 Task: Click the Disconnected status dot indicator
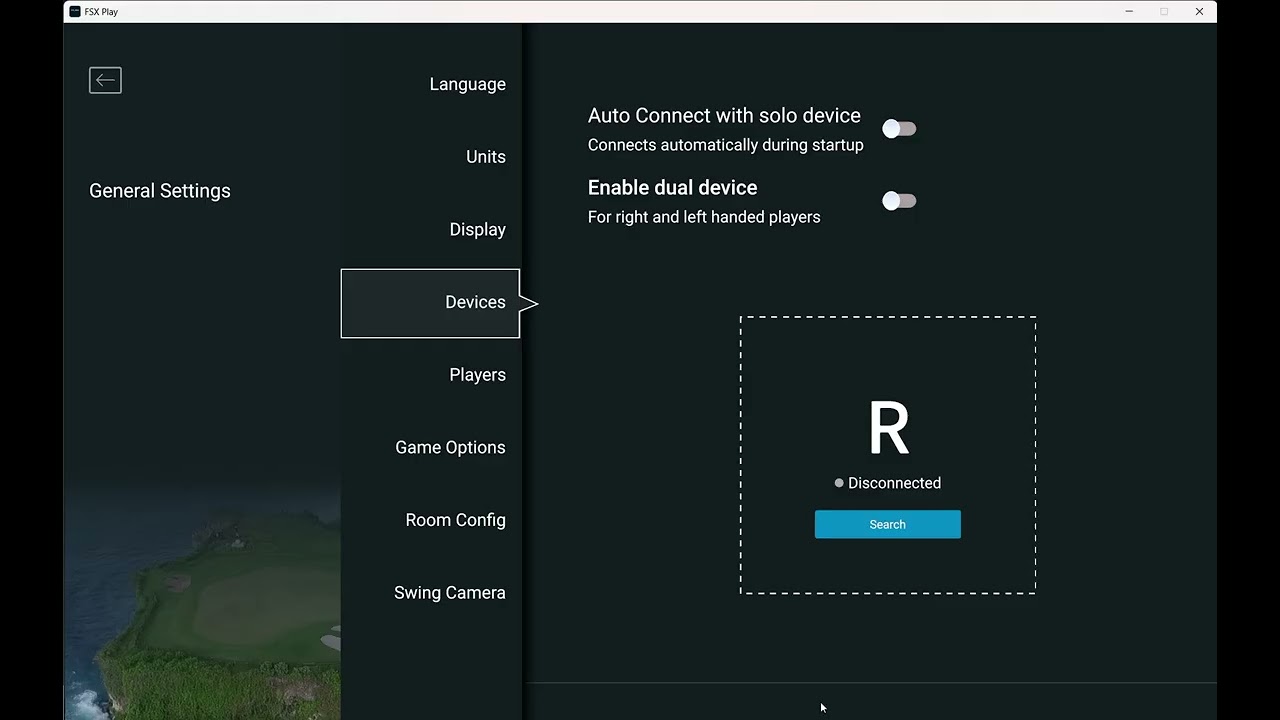839,483
